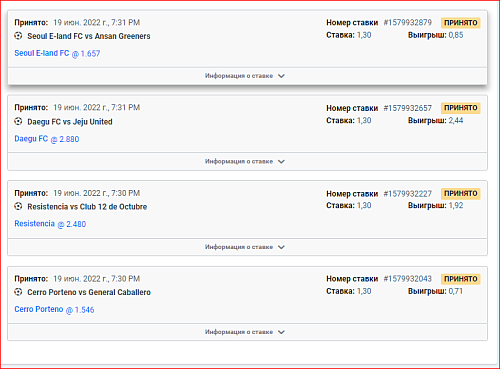Select bet number #1579932657

pos(407,108)
